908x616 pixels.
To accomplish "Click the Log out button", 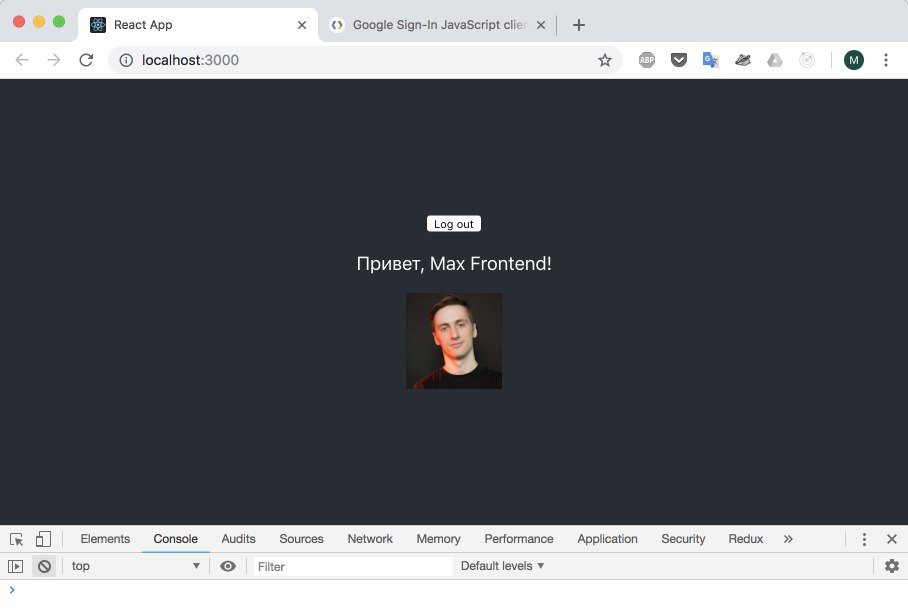I will point(453,224).
